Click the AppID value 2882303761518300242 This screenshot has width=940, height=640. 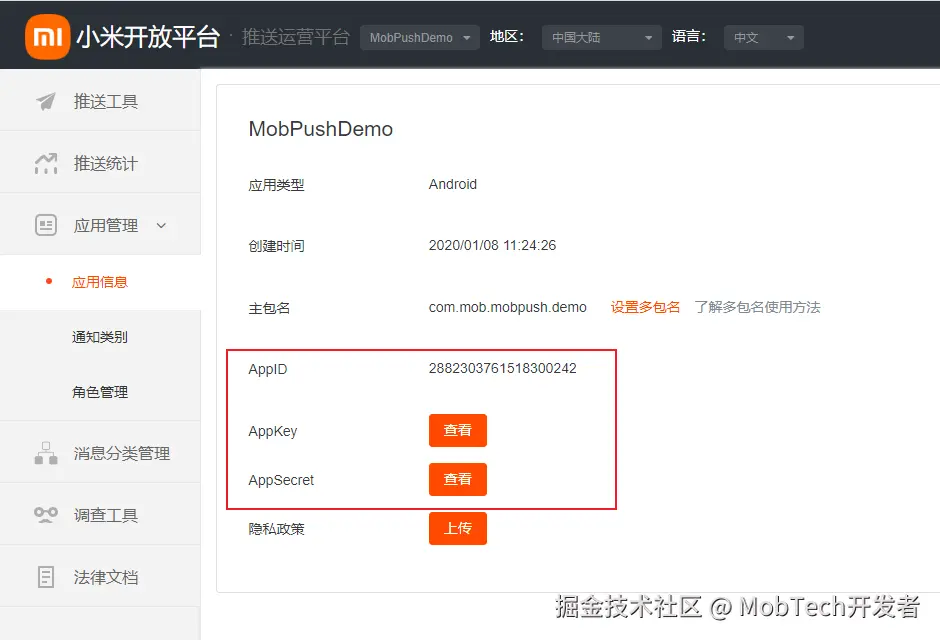[502, 368]
